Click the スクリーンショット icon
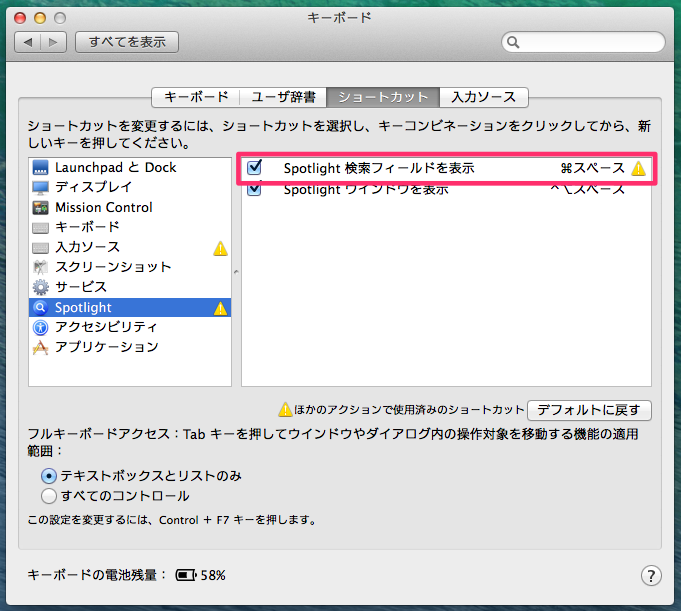The height and width of the screenshot is (611, 681). 40,267
